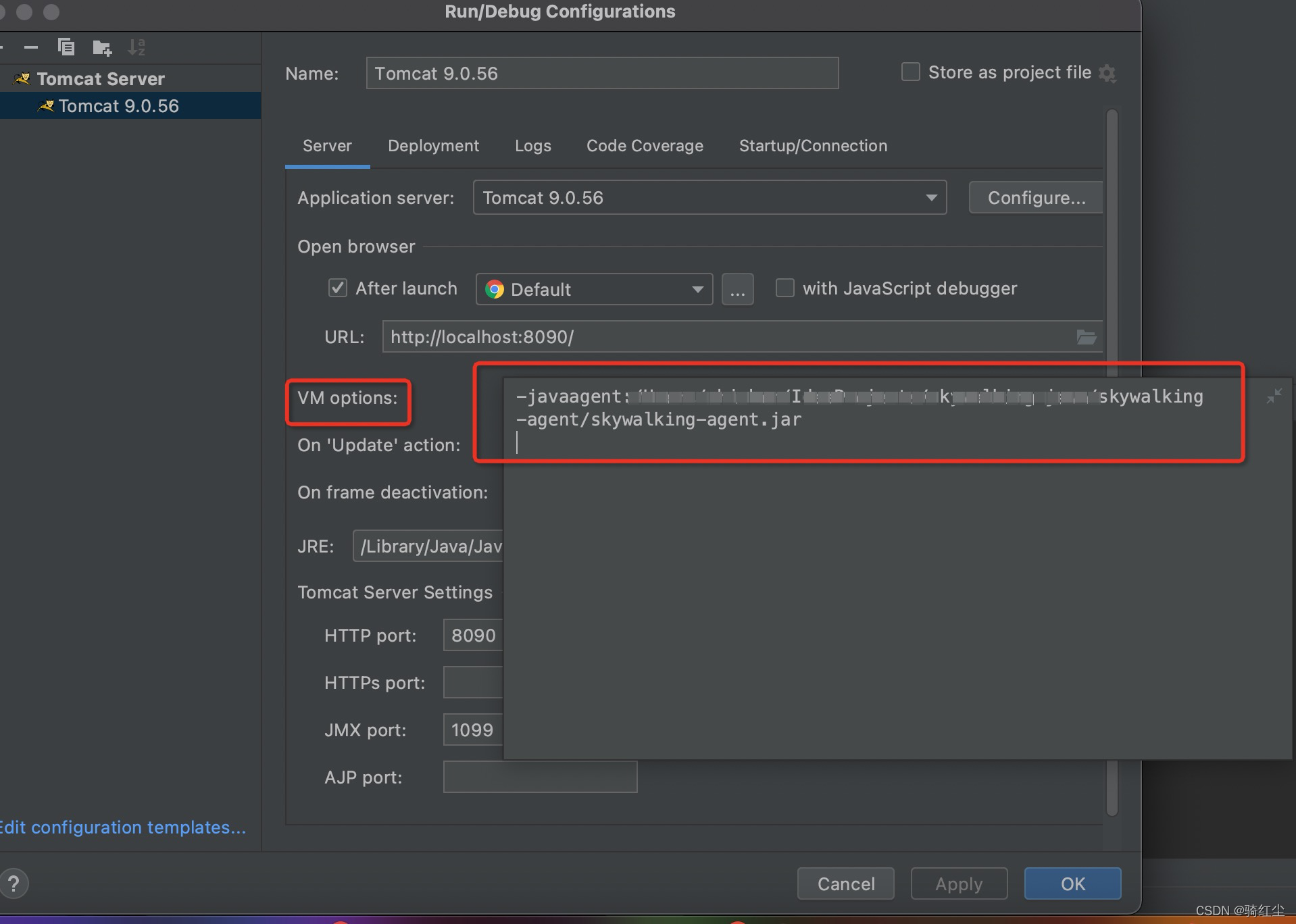Enable with JavaScript debugger checkbox
Screen dimensions: 1296x924
784,288
